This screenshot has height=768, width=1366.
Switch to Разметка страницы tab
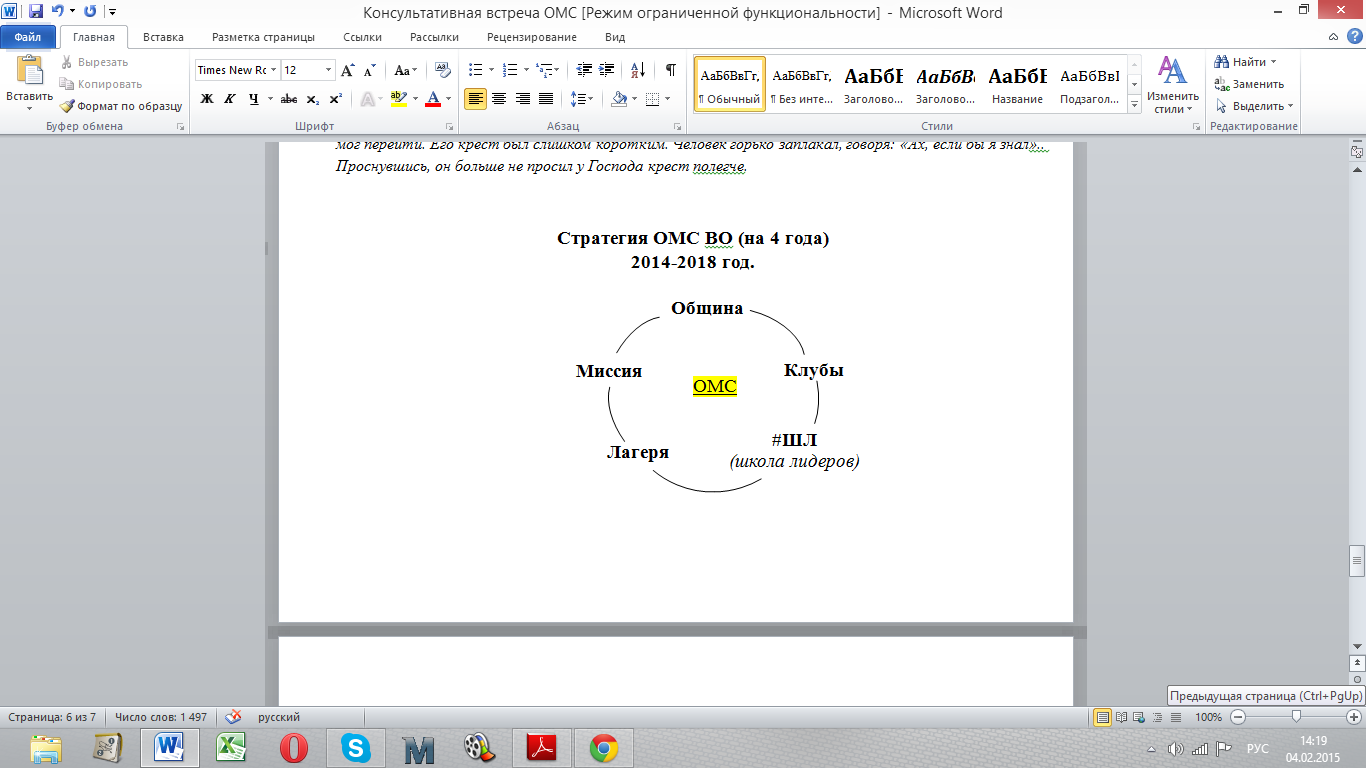[263, 37]
